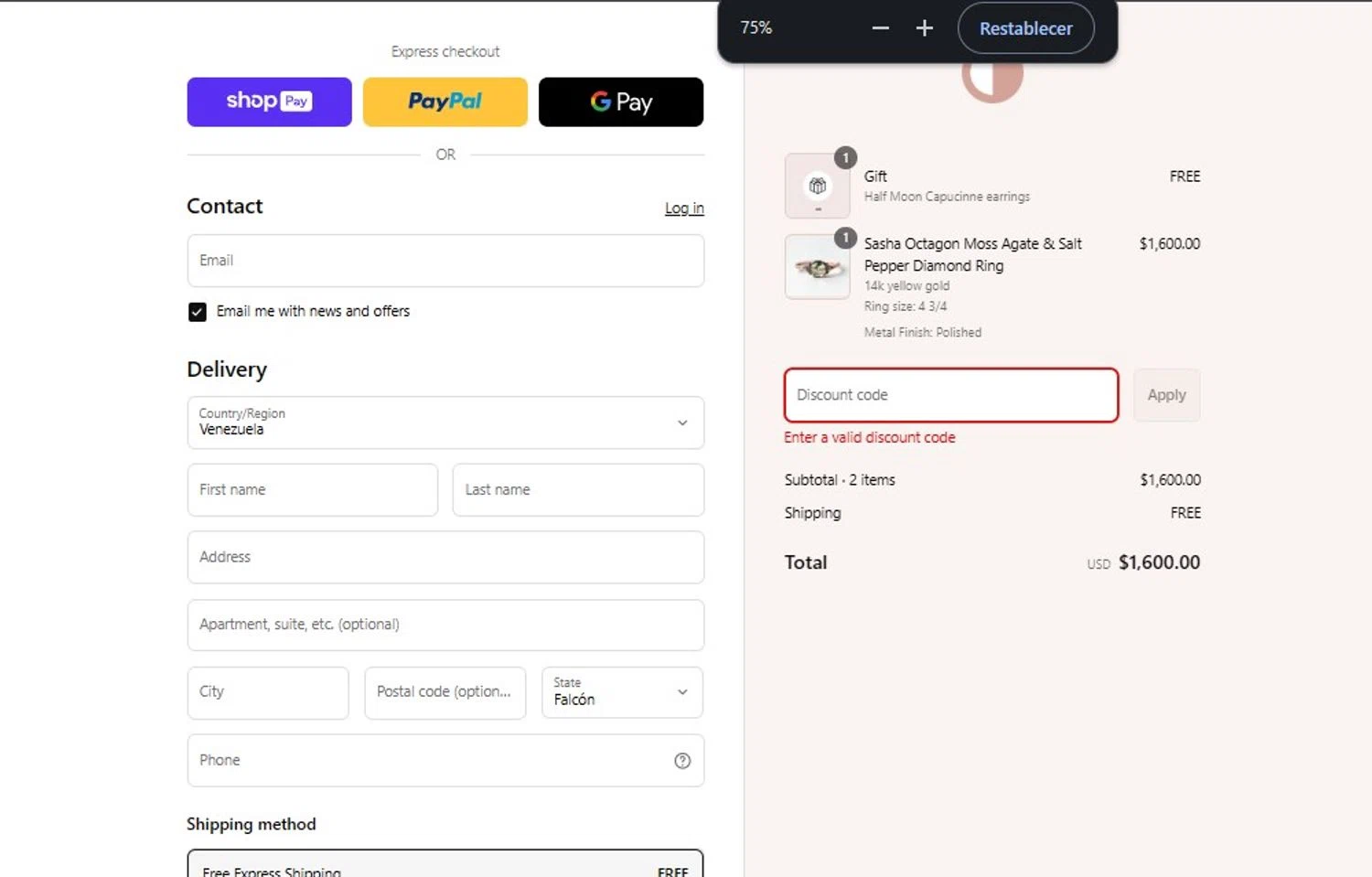The height and width of the screenshot is (877, 1372).
Task: Select the Google Pay button
Action: [621, 102]
